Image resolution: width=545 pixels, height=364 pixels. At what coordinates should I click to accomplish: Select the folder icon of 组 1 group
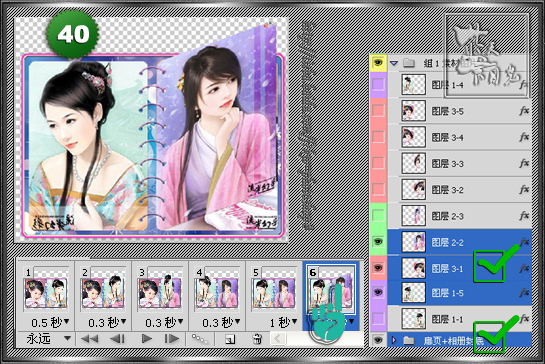pyautogui.click(x=409, y=63)
